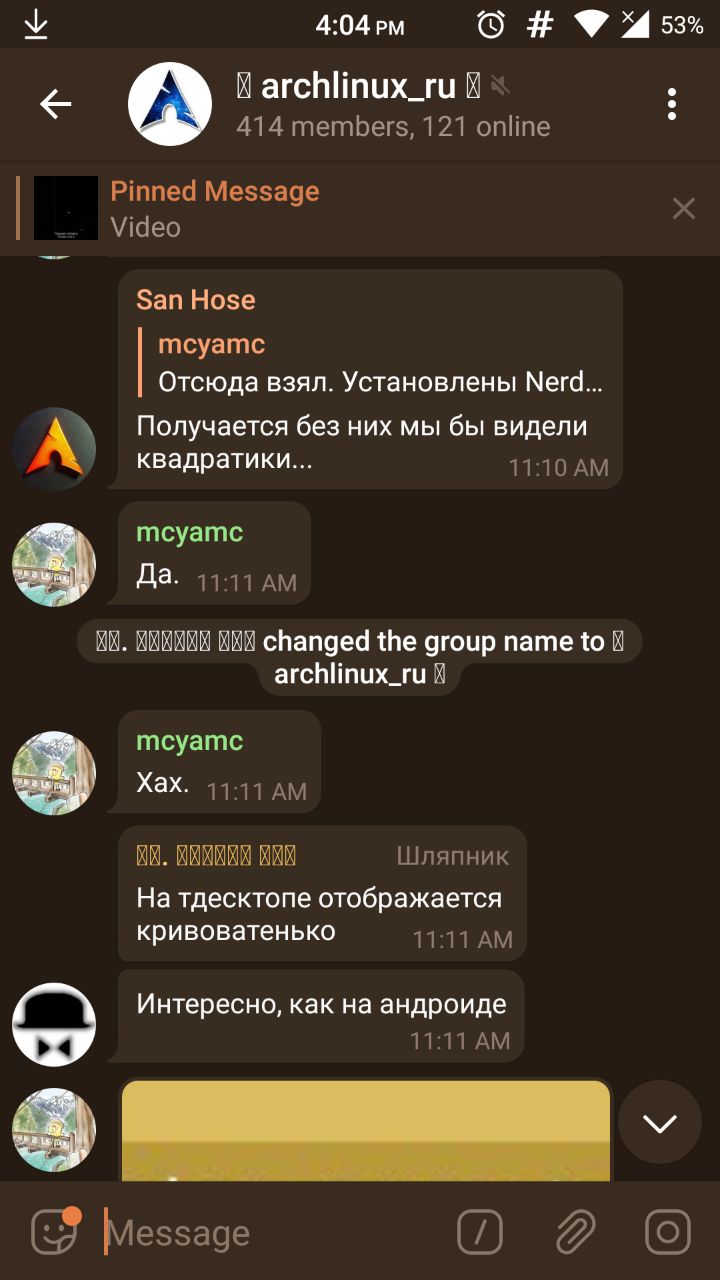The image size is (720, 1280).
Task: Open the three-dot overflow menu
Action: (672, 104)
